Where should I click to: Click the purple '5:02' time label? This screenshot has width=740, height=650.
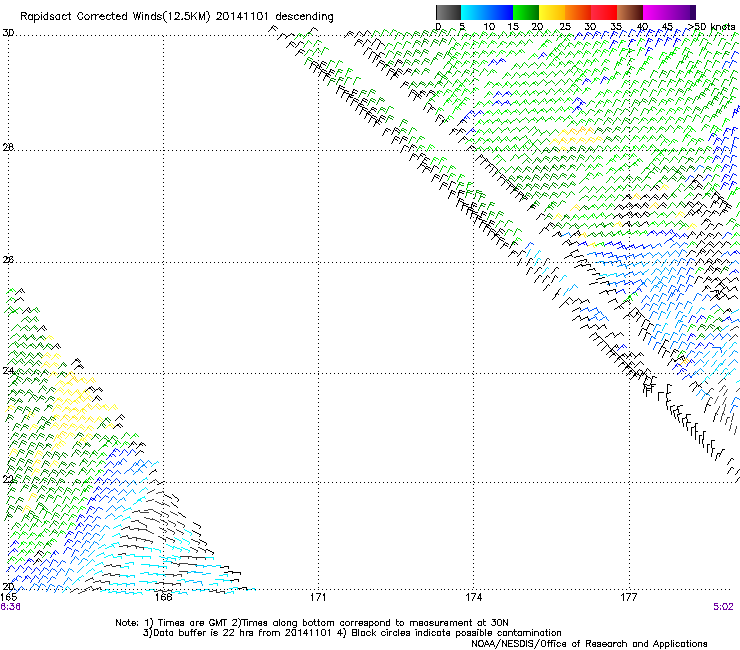[723, 607]
